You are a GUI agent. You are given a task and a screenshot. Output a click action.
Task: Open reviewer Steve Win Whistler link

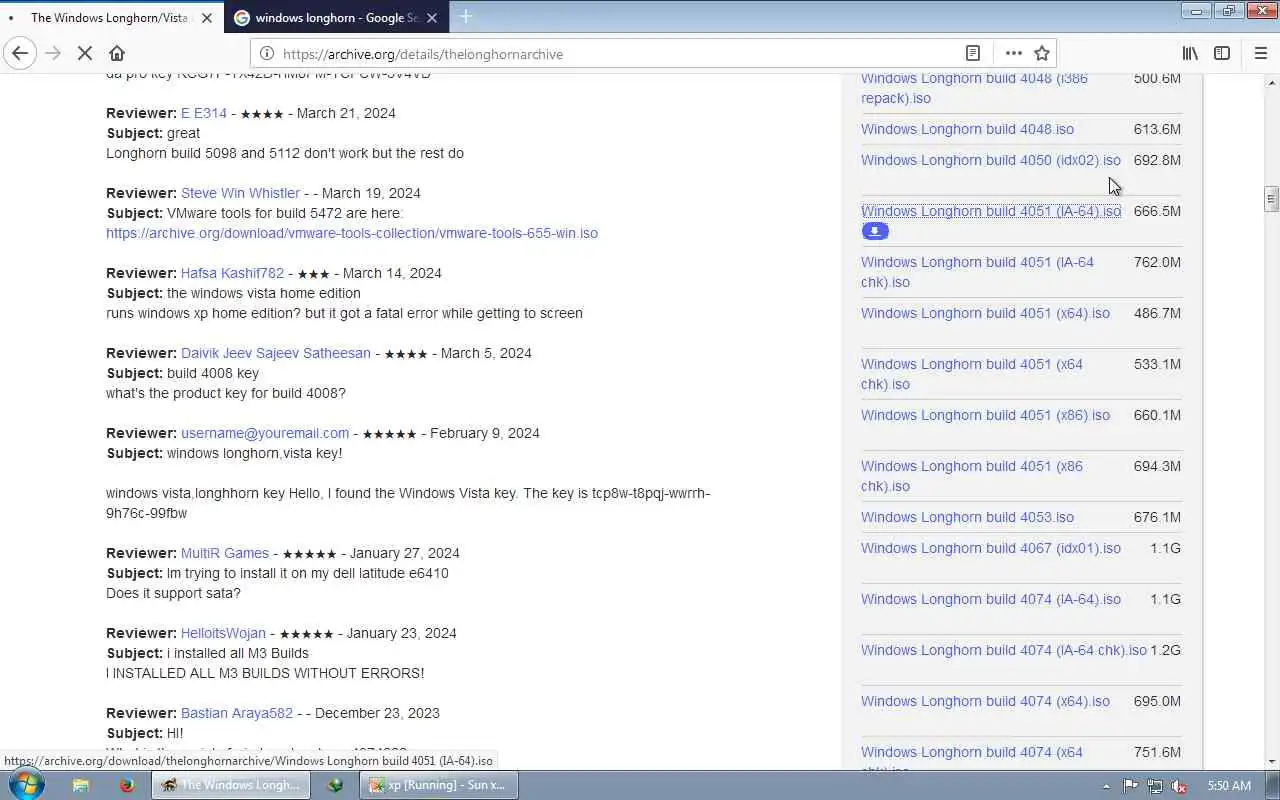(240, 193)
